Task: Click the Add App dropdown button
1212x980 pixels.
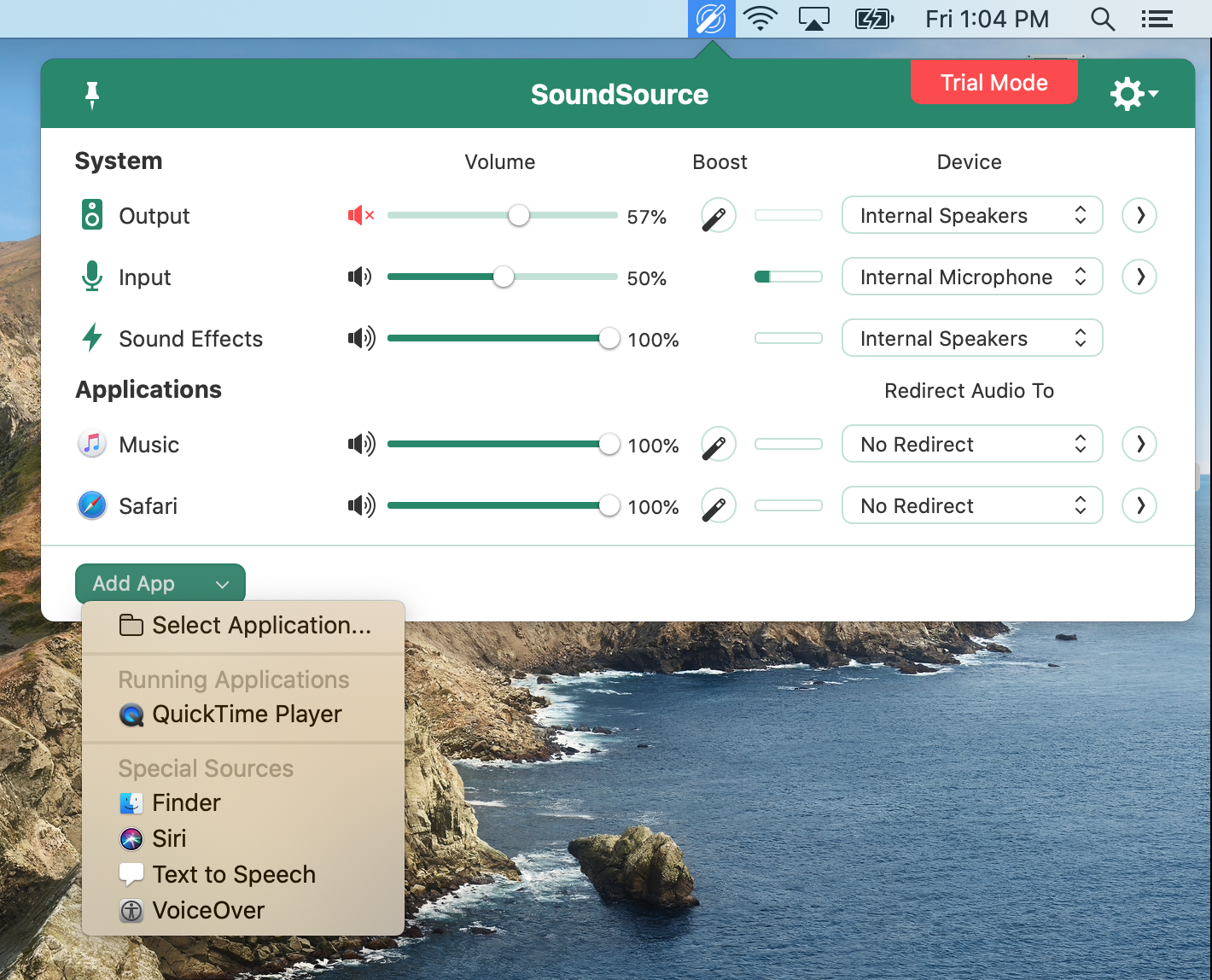Action: [x=160, y=584]
